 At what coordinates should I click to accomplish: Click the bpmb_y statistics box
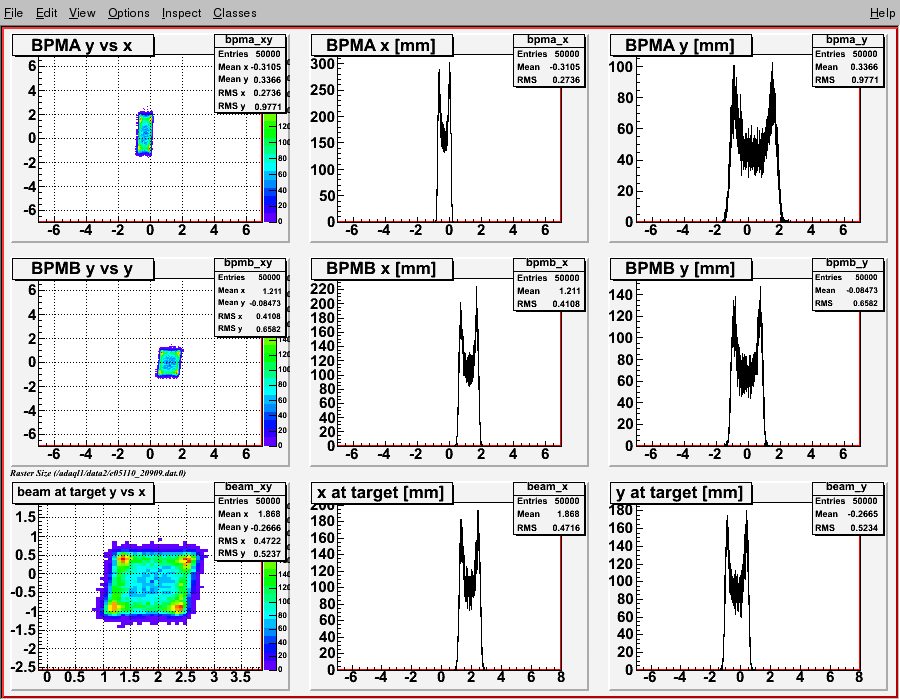coord(848,284)
